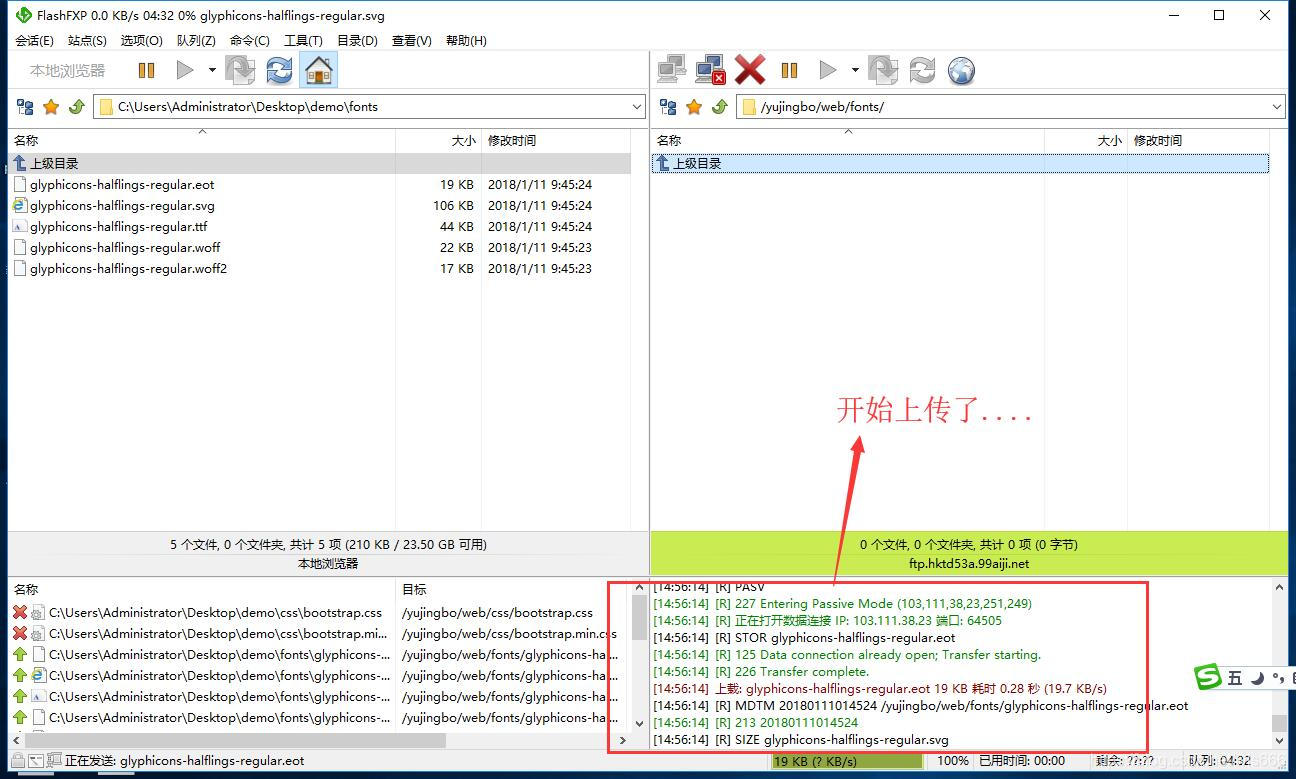Open the 命令(C) menu
Screen dimensions: 1296x779
[250, 41]
